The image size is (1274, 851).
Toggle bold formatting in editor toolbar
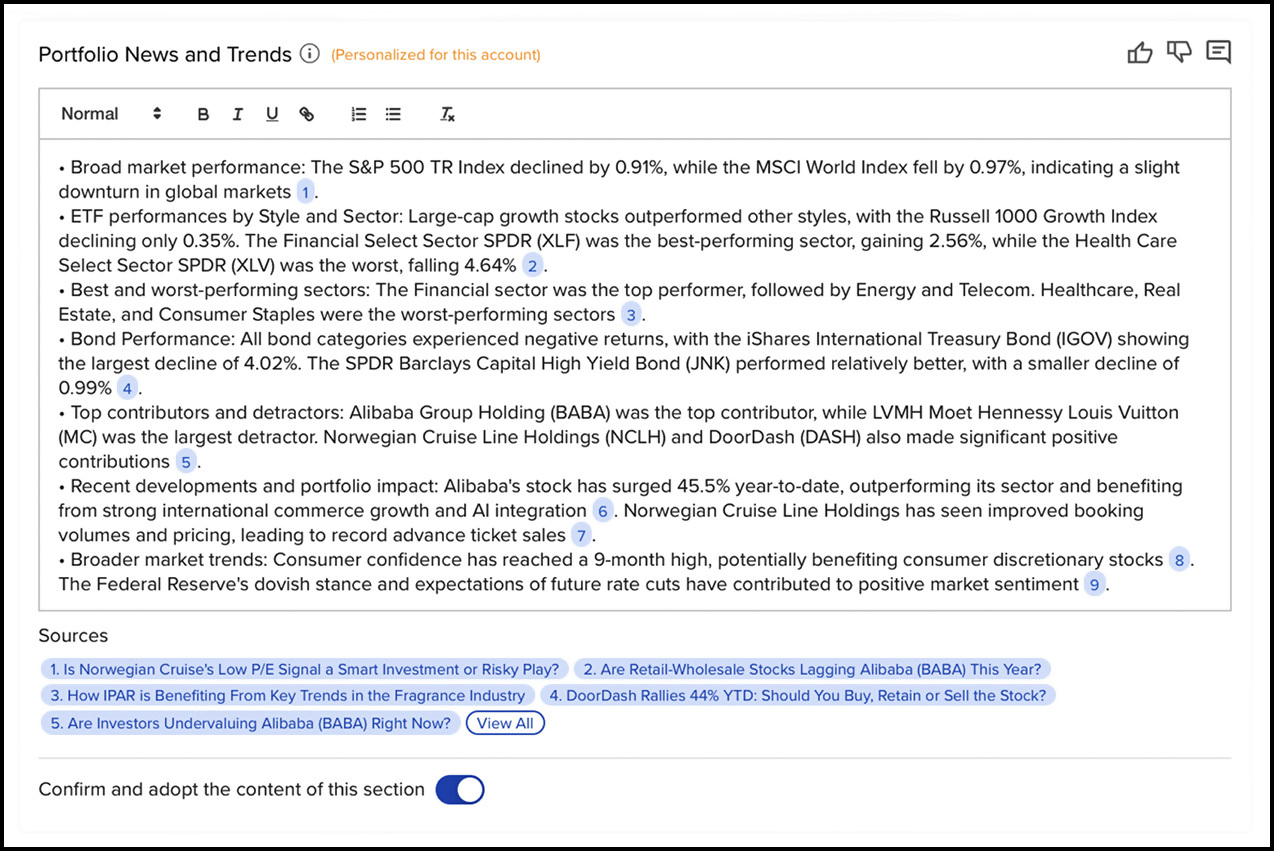[x=203, y=114]
